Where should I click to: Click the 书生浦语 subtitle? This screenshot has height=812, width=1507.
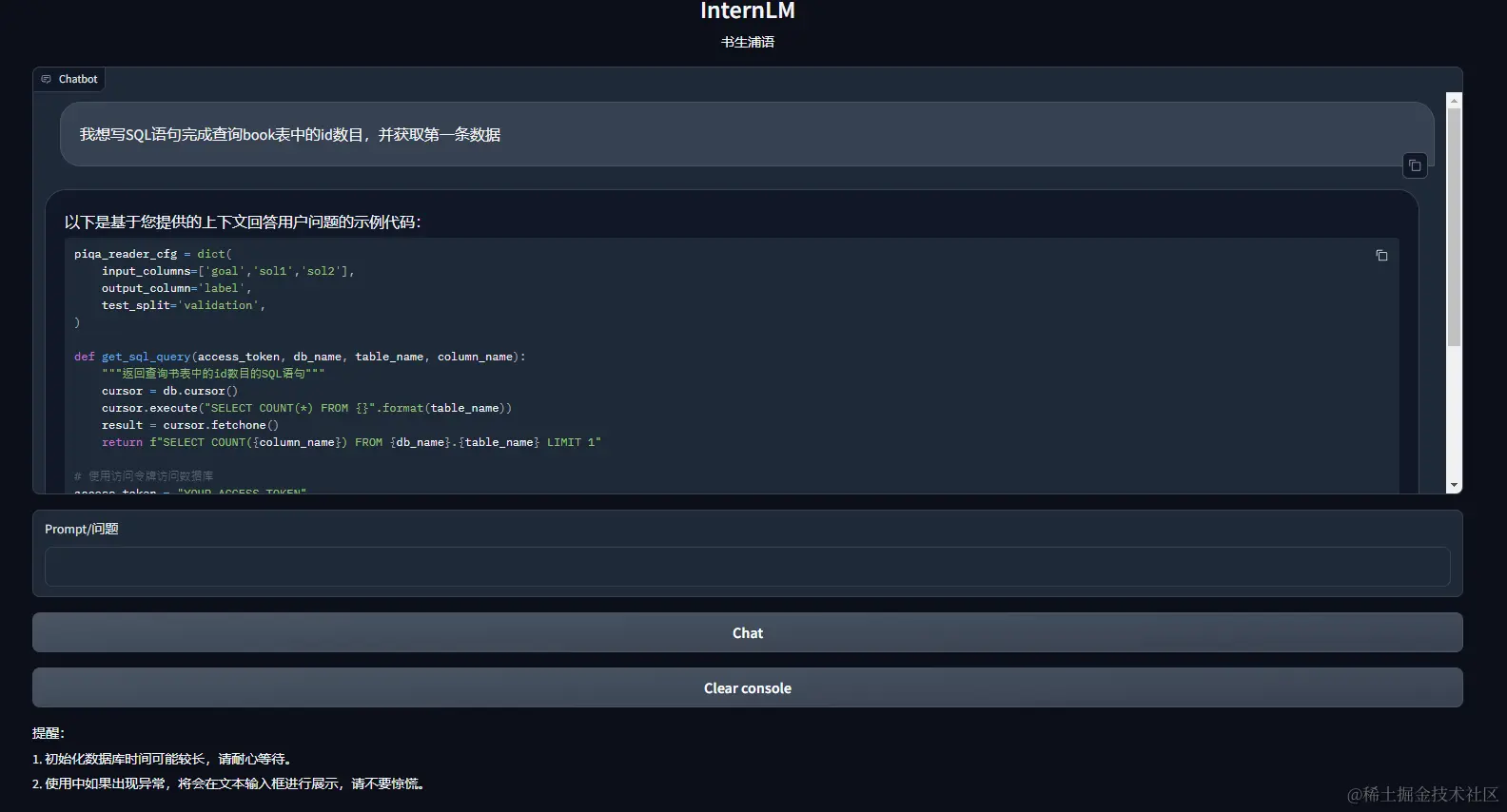pos(747,42)
